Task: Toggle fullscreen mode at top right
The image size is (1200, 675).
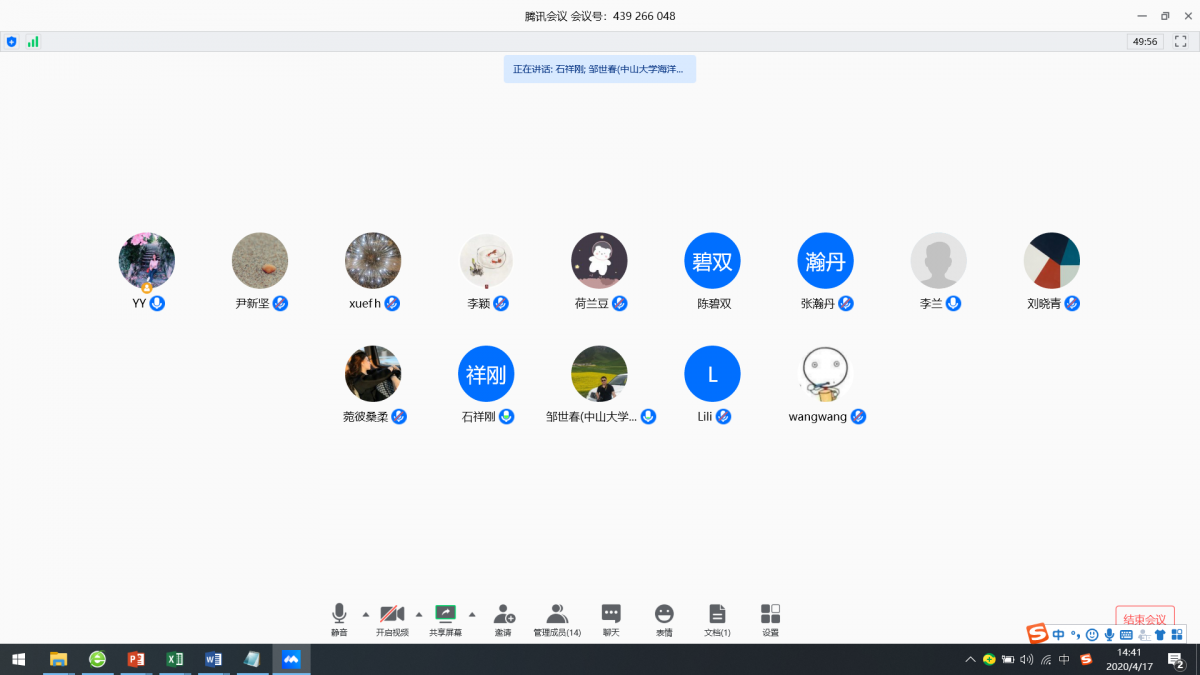Action: click(1181, 42)
